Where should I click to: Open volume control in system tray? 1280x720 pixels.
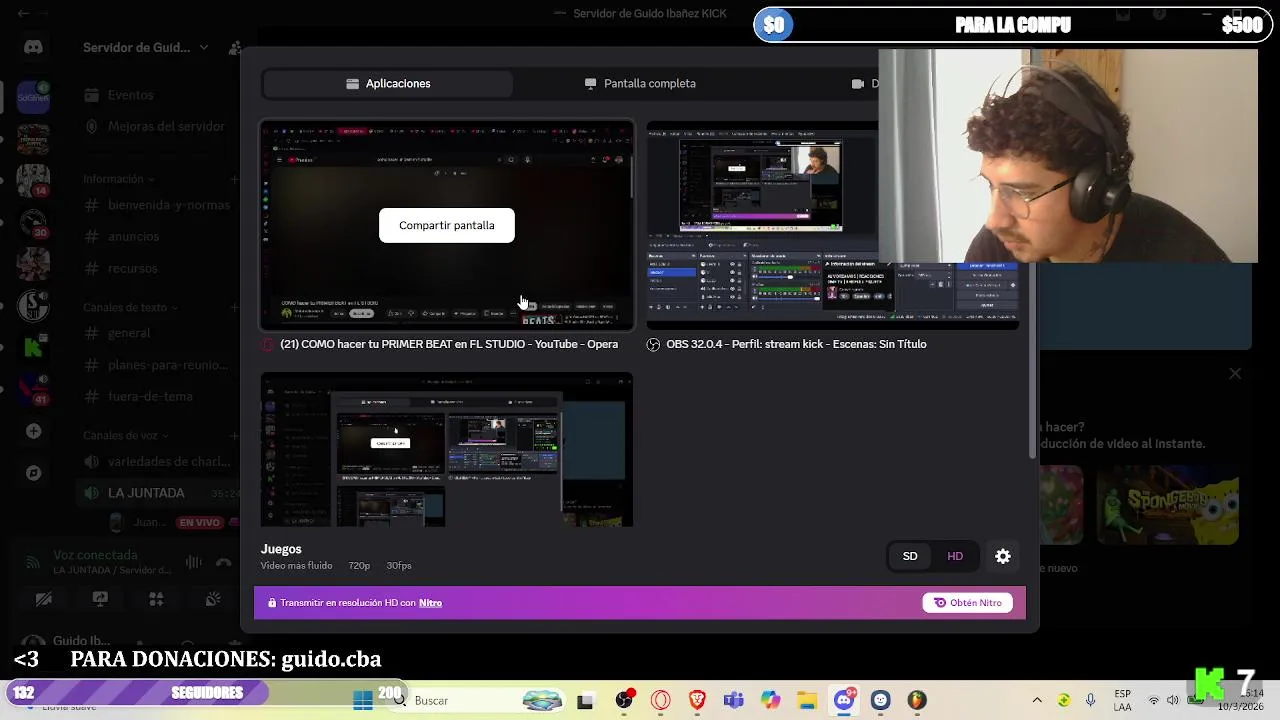click(1172, 700)
